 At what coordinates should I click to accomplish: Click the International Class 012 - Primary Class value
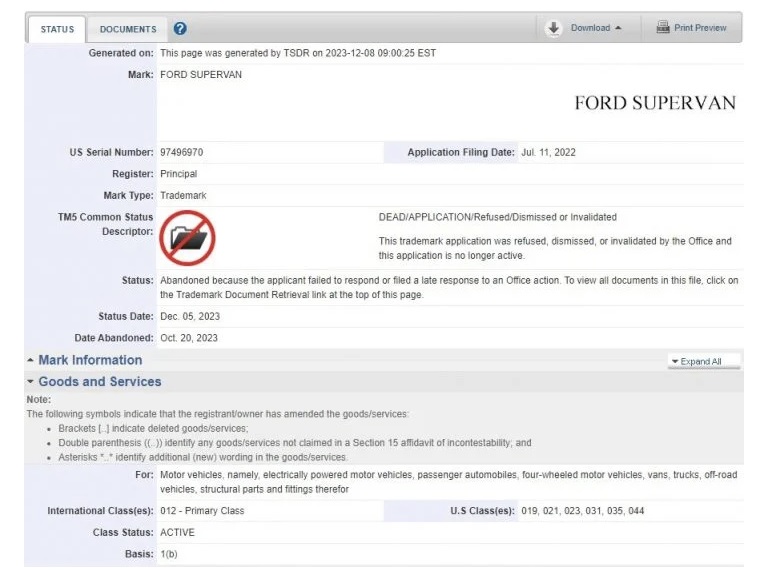pos(202,511)
